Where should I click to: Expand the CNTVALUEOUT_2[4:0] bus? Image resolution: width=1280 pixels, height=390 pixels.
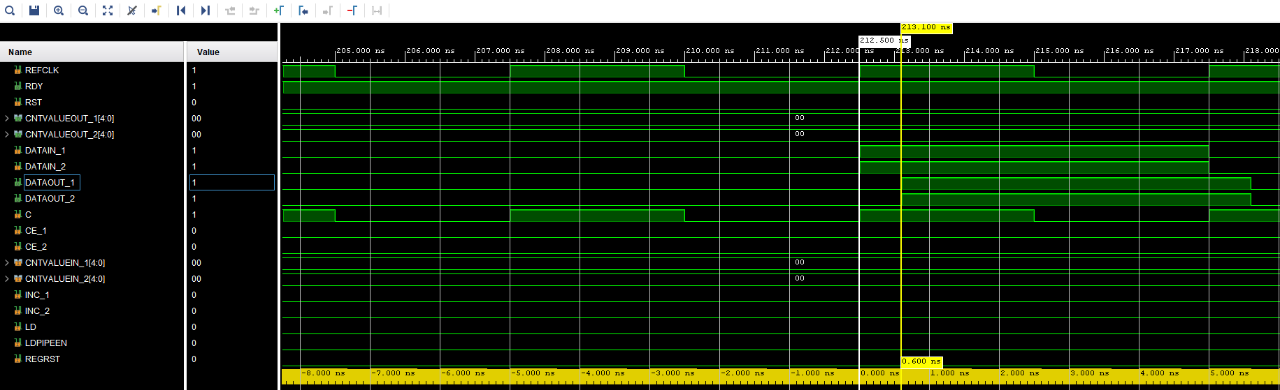(x=7, y=134)
